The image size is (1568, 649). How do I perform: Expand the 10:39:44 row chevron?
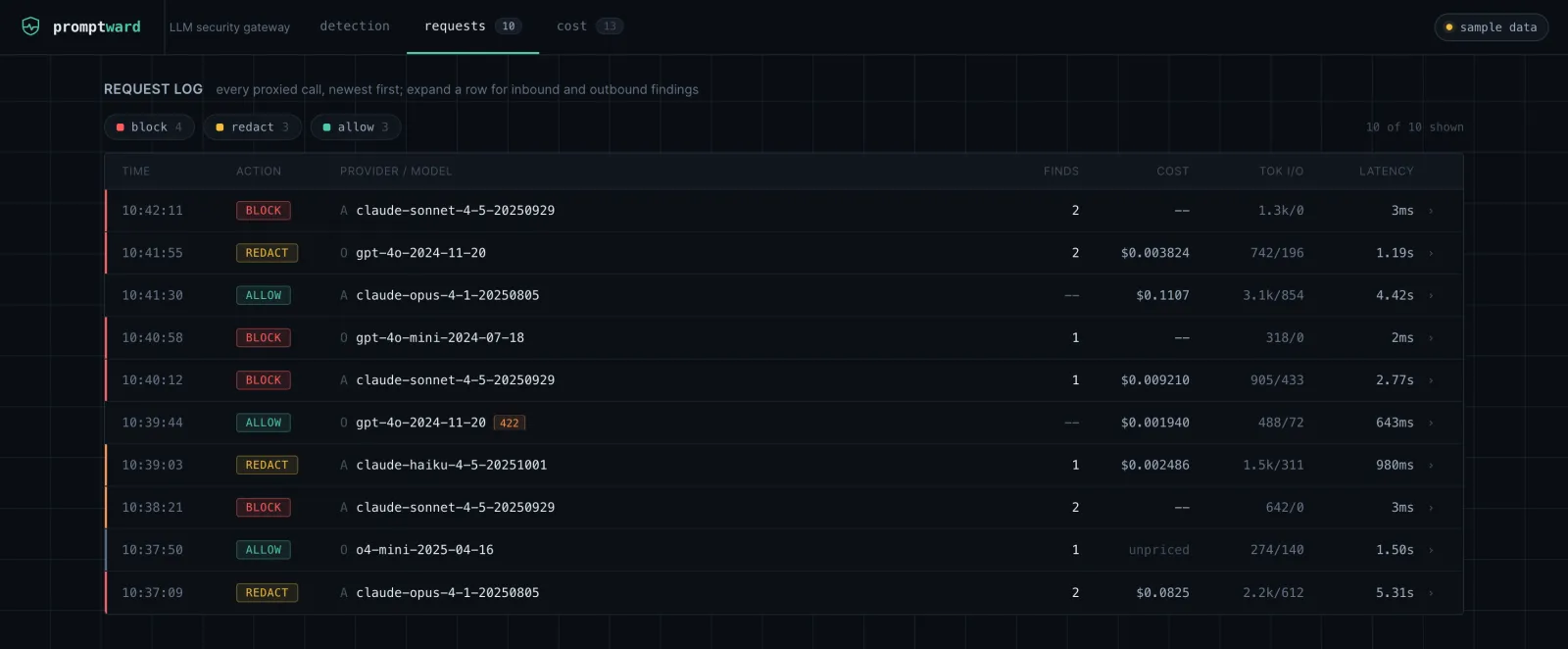point(1431,423)
